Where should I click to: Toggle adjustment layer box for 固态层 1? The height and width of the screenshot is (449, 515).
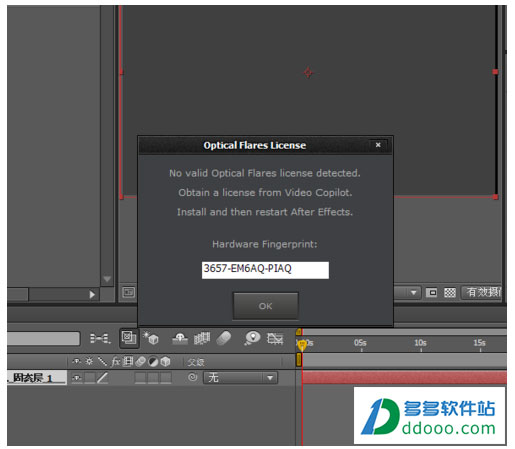point(153,378)
